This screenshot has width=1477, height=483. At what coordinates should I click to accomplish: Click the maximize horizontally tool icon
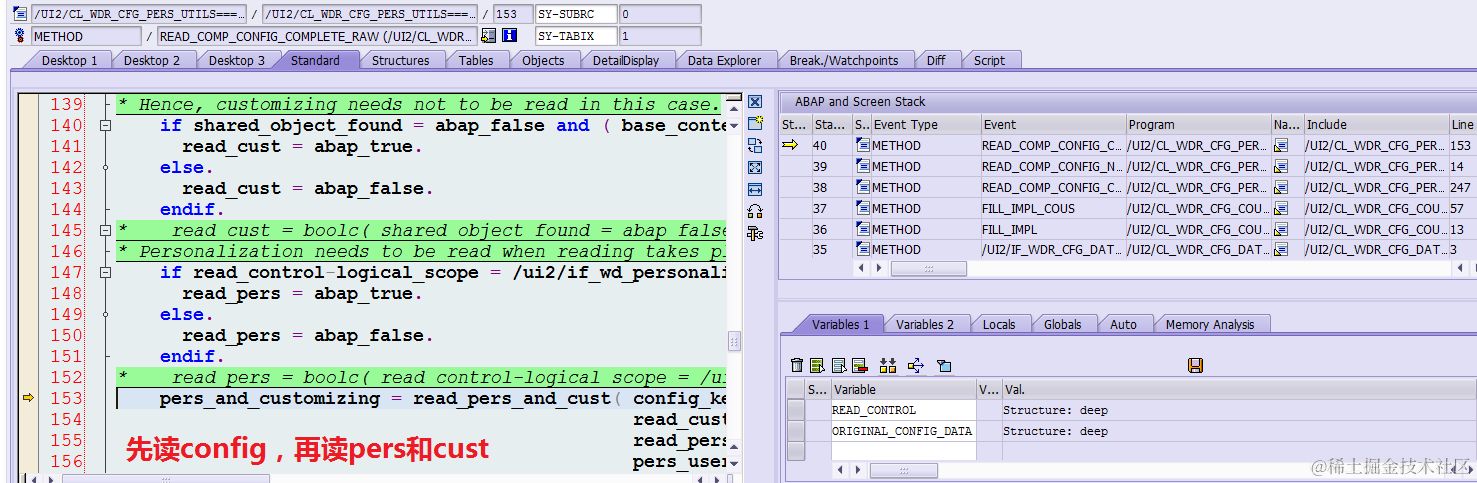coord(755,189)
